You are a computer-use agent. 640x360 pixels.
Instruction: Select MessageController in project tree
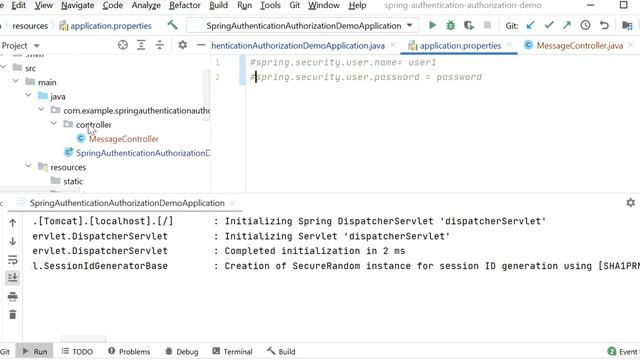tap(124, 139)
